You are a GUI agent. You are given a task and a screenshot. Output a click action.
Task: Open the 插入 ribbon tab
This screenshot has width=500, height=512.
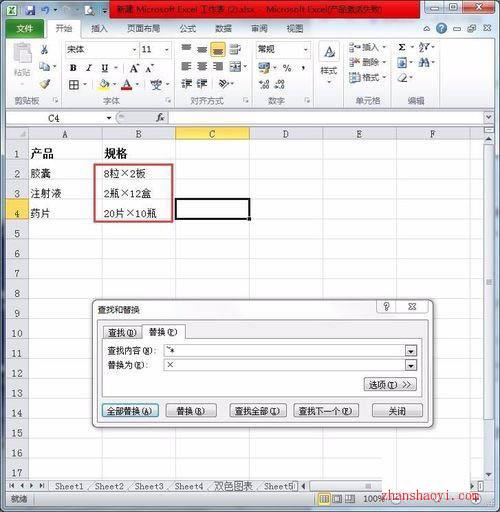[99, 29]
